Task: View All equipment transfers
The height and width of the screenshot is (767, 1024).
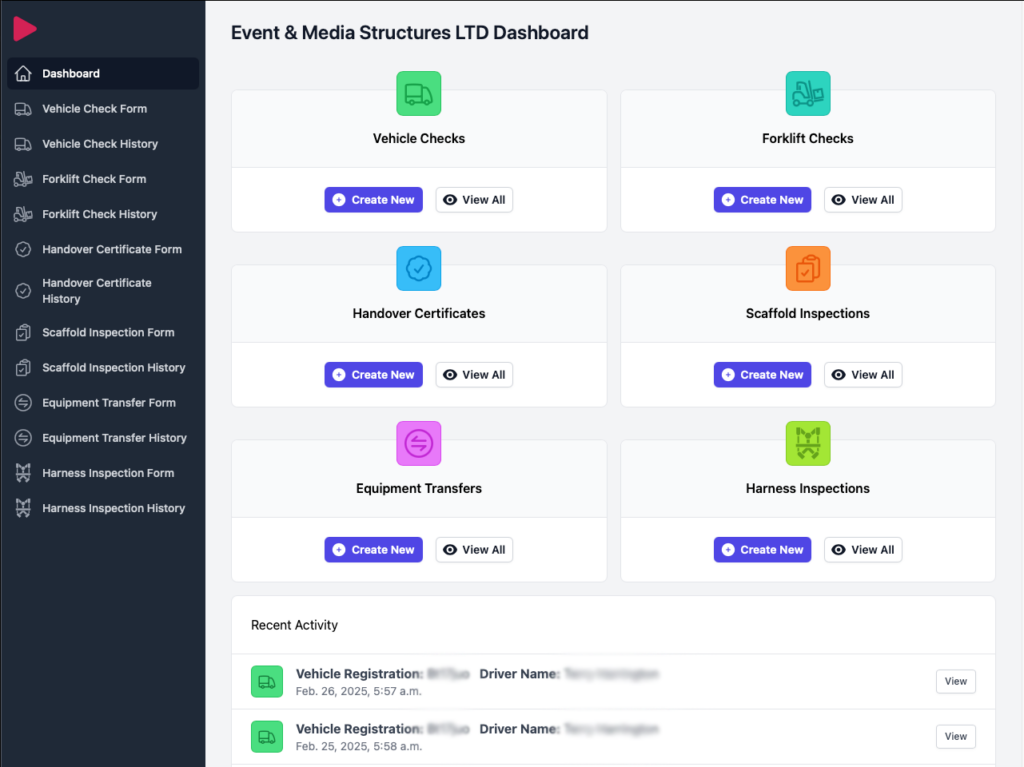Action: click(474, 550)
